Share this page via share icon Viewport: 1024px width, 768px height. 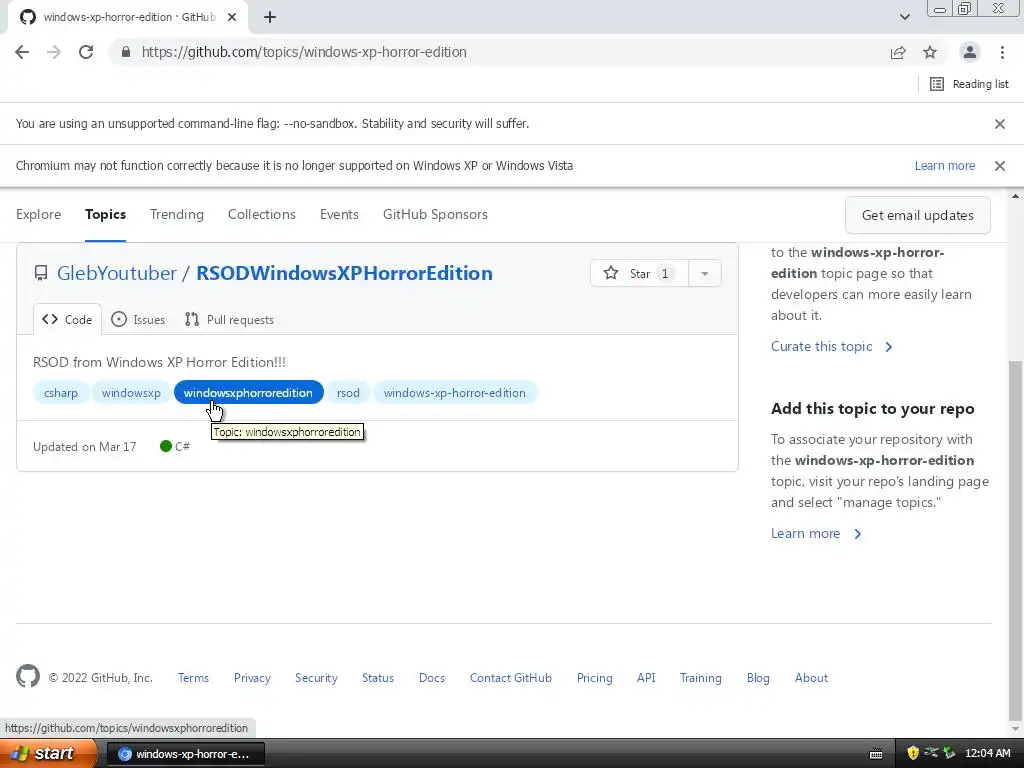898,52
